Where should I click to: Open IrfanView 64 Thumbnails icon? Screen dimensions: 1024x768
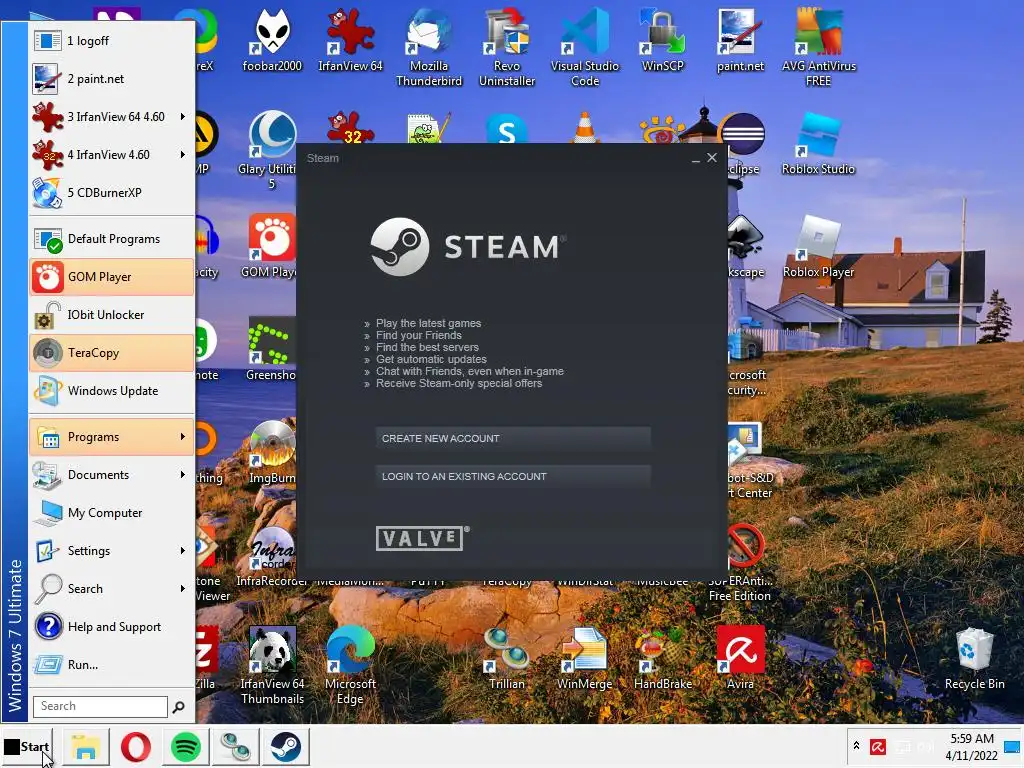pos(272,666)
